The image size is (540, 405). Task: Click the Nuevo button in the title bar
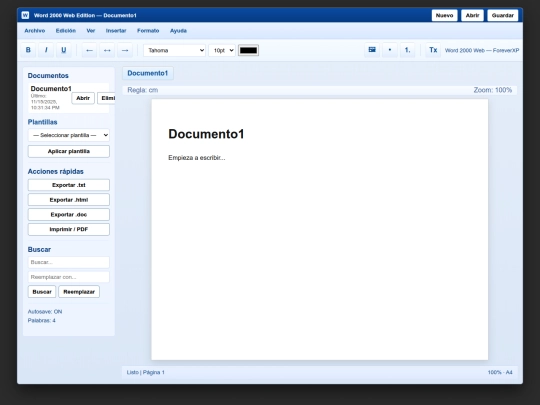[445, 15]
